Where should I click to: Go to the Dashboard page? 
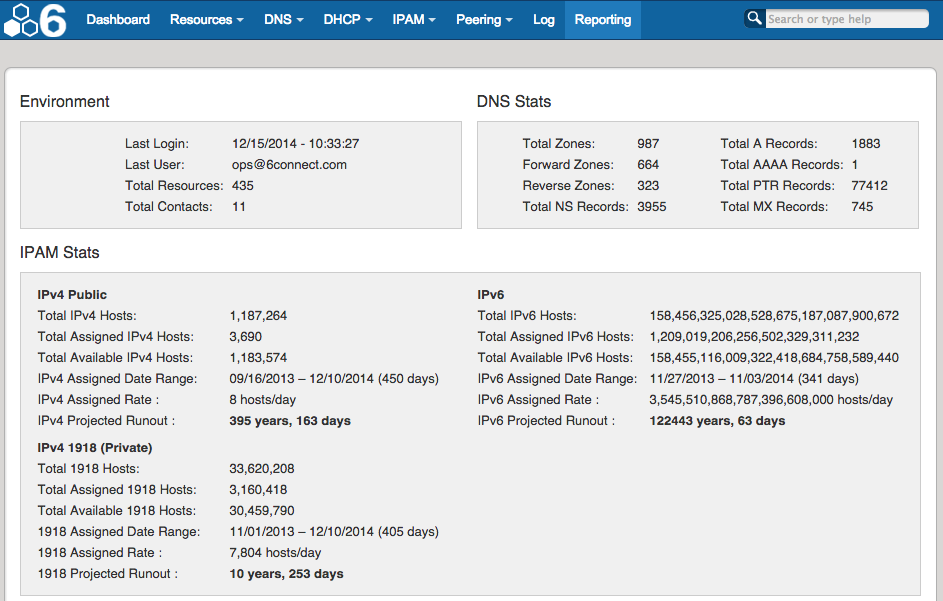pyautogui.click(x=118, y=20)
